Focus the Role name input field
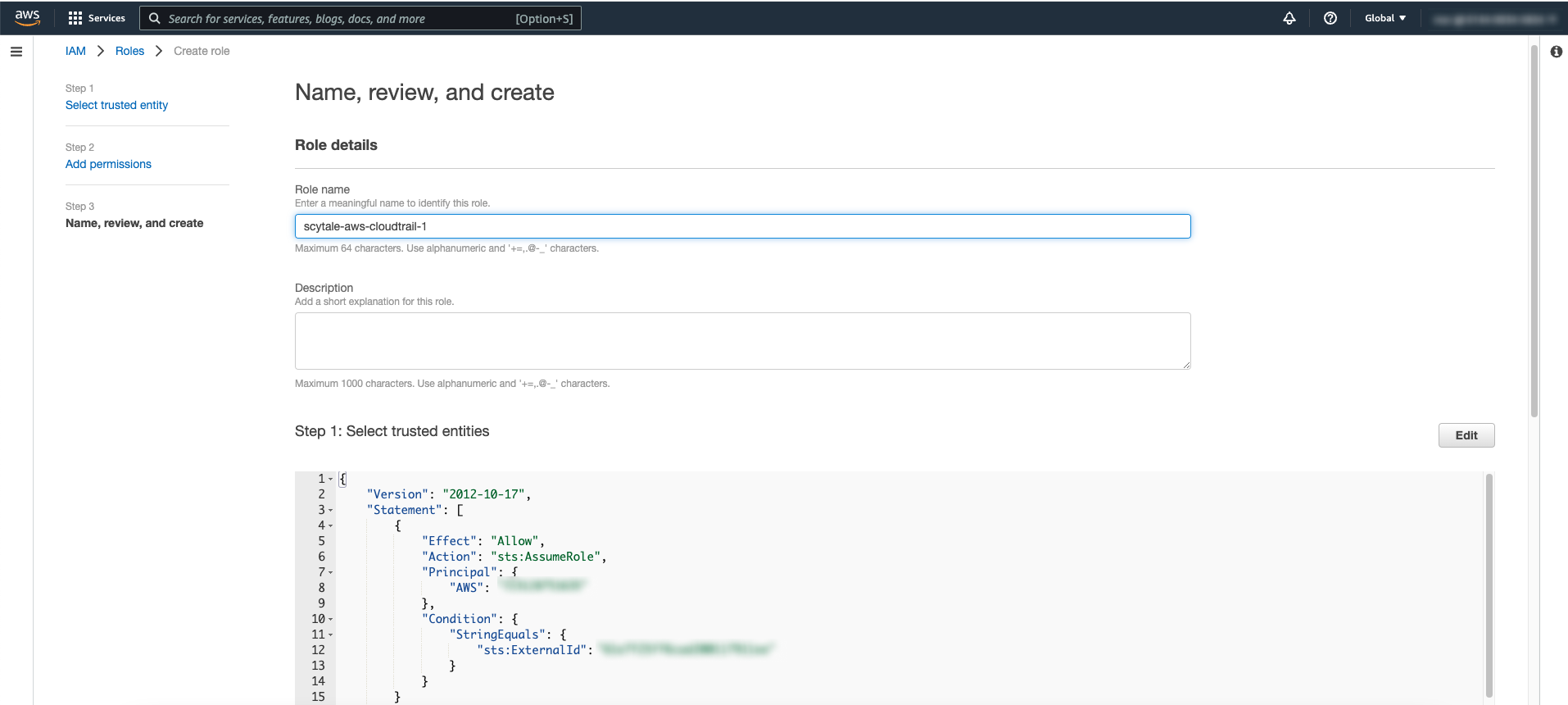Screen dimensions: 1568x705 pyautogui.click(x=742, y=226)
